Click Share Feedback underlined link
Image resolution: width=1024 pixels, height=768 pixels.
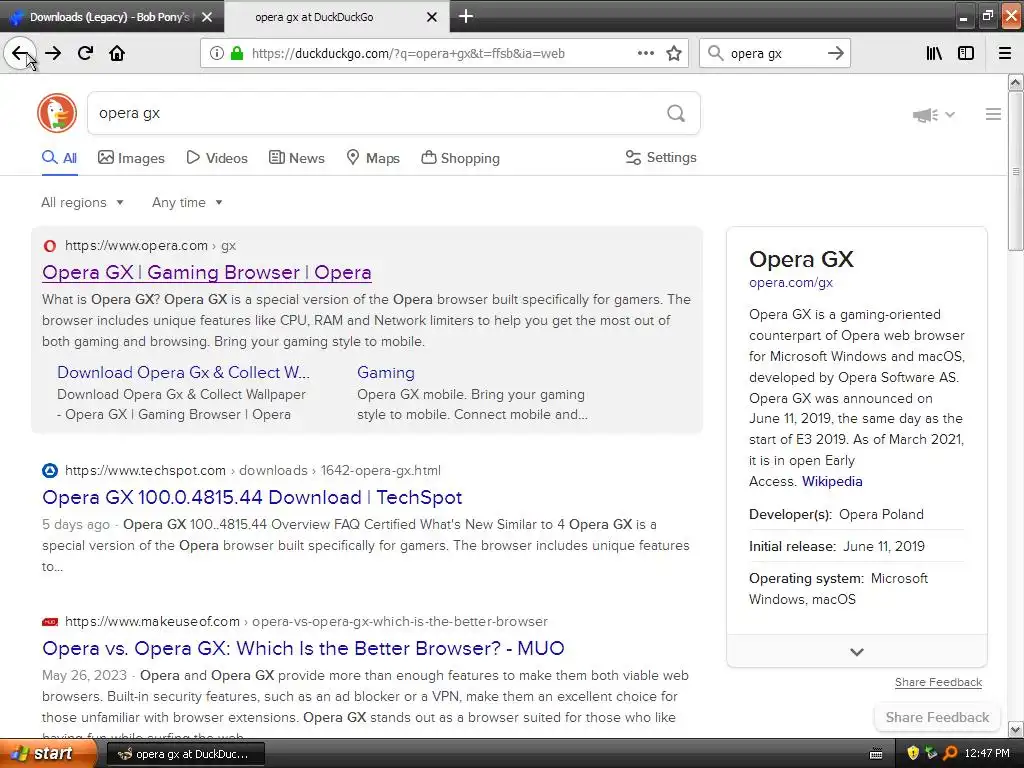[938, 682]
